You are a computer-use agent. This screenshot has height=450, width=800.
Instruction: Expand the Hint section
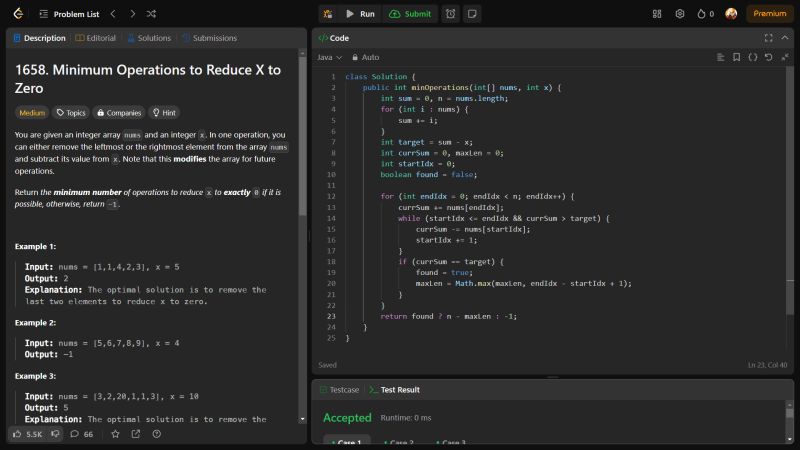[163, 113]
